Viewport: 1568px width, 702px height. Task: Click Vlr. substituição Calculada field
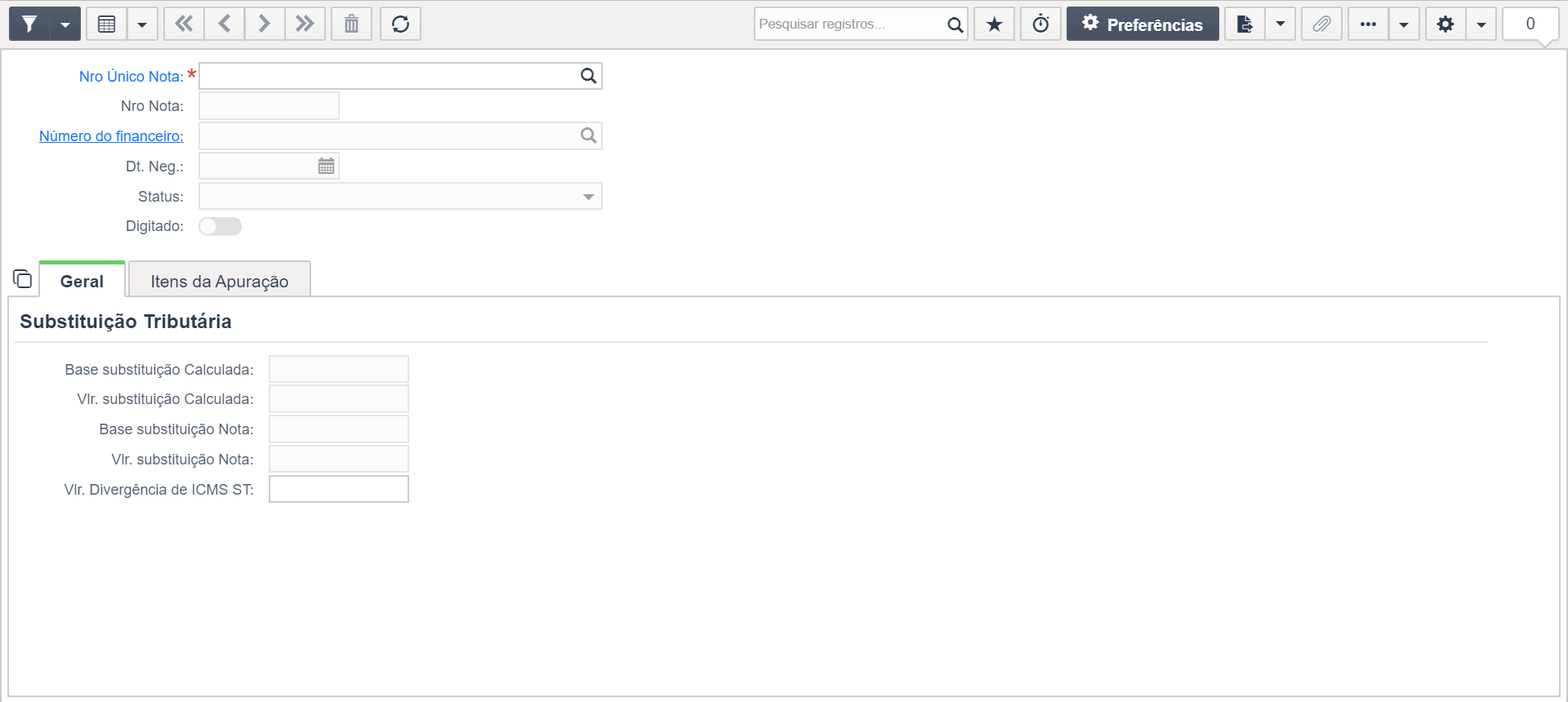[339, 399]
